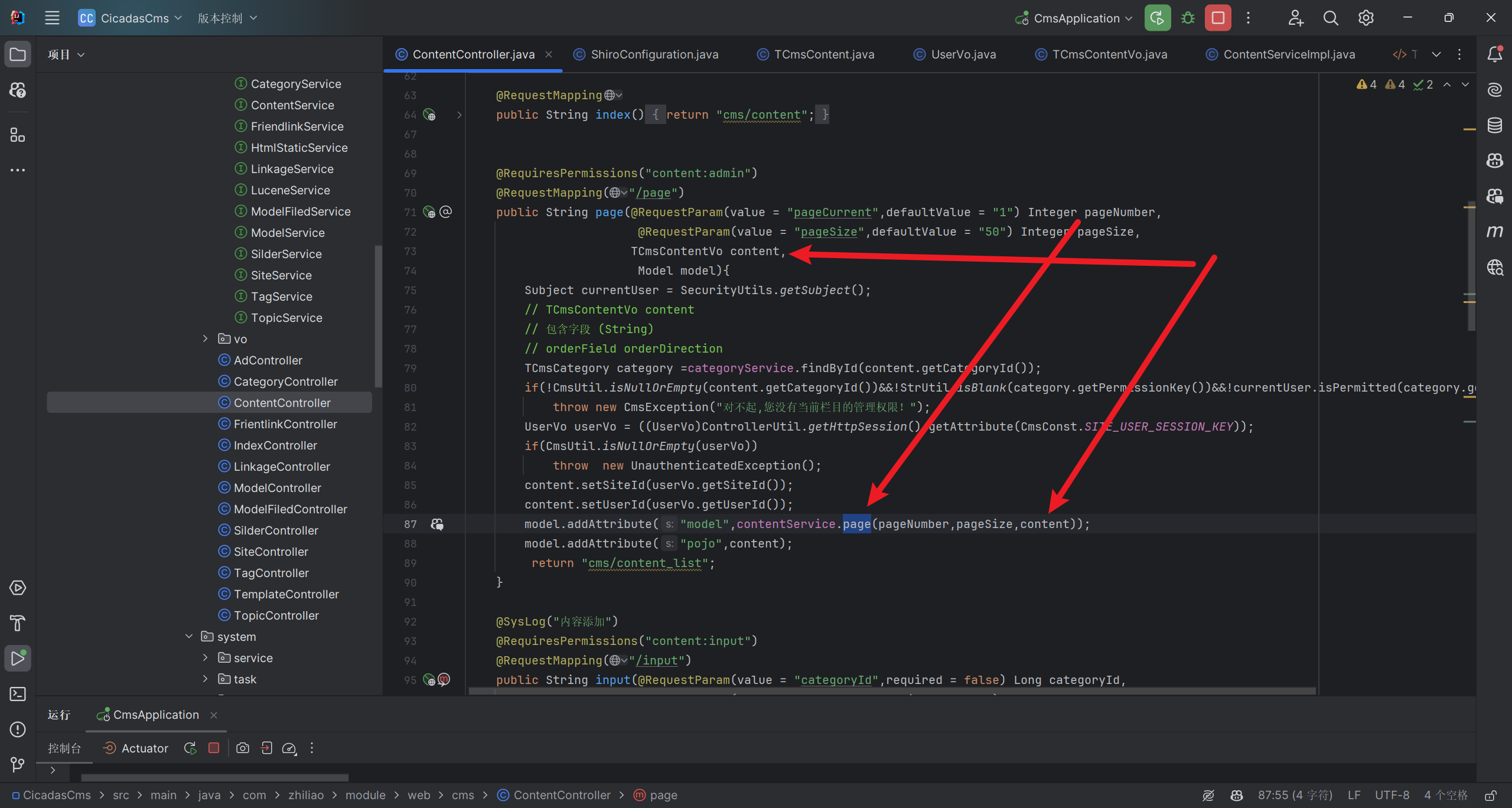Open the Git tool window

(18, 765)
